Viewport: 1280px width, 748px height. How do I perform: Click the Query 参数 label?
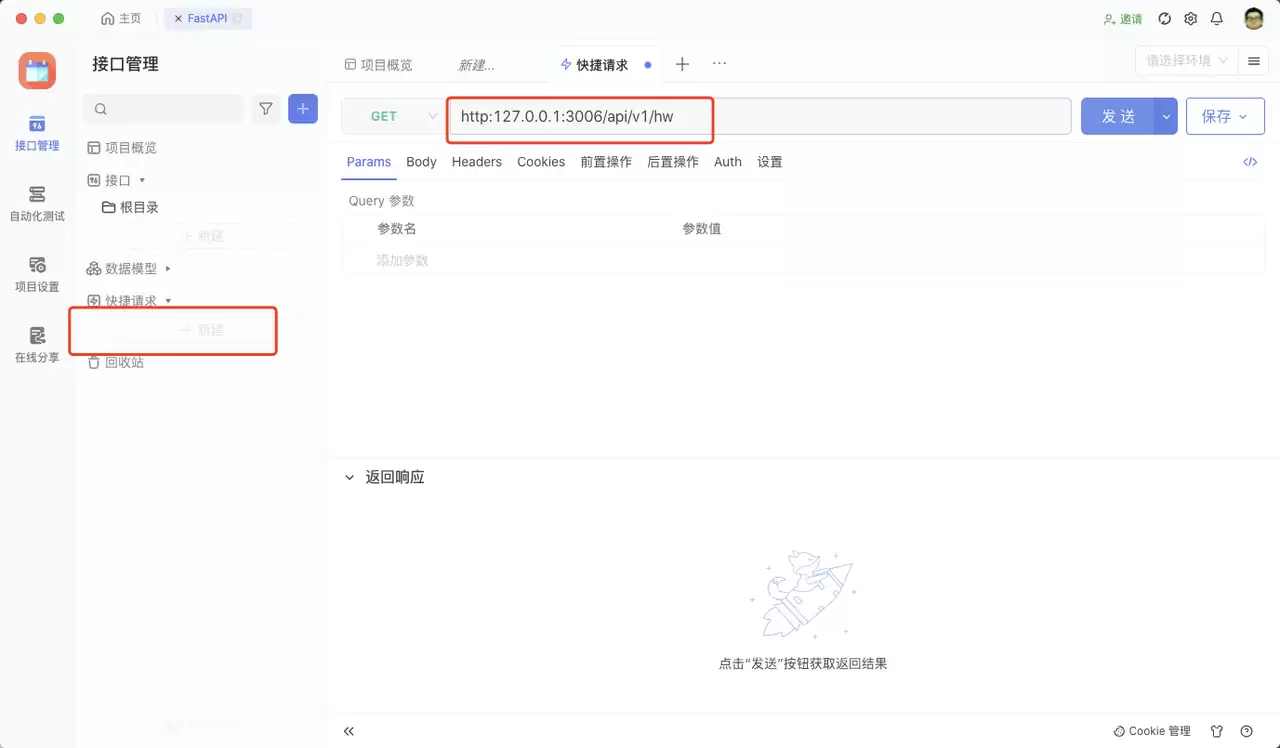(381, 201)
